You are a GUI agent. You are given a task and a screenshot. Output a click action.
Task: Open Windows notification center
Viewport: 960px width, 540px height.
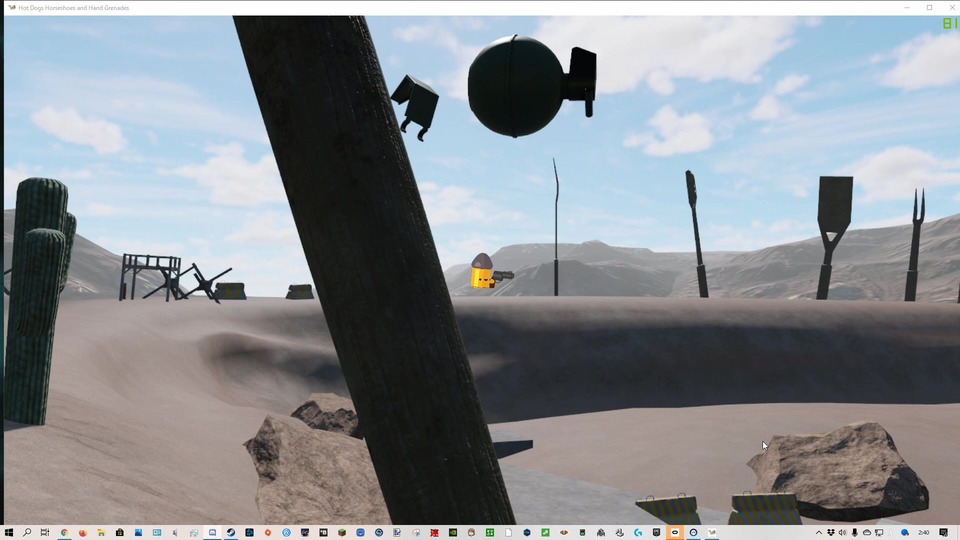(x=943, y=533)
